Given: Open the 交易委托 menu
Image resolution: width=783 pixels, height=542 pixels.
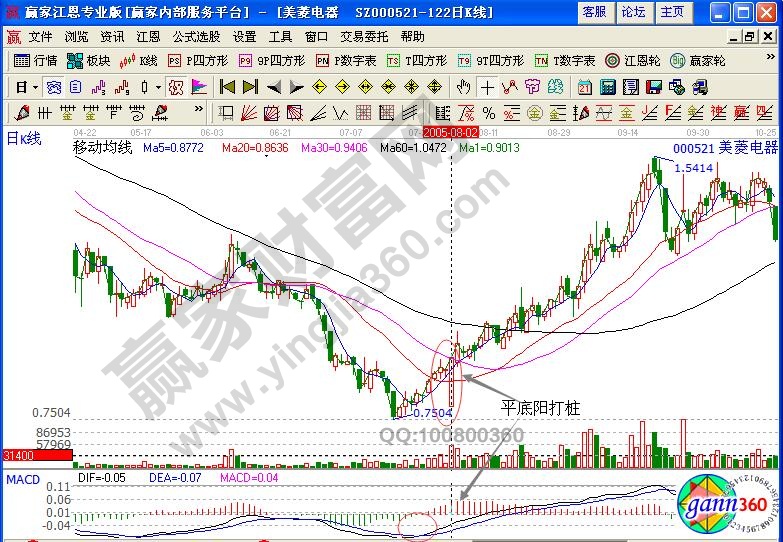Looking at the screenshot, I should [362, 36].
